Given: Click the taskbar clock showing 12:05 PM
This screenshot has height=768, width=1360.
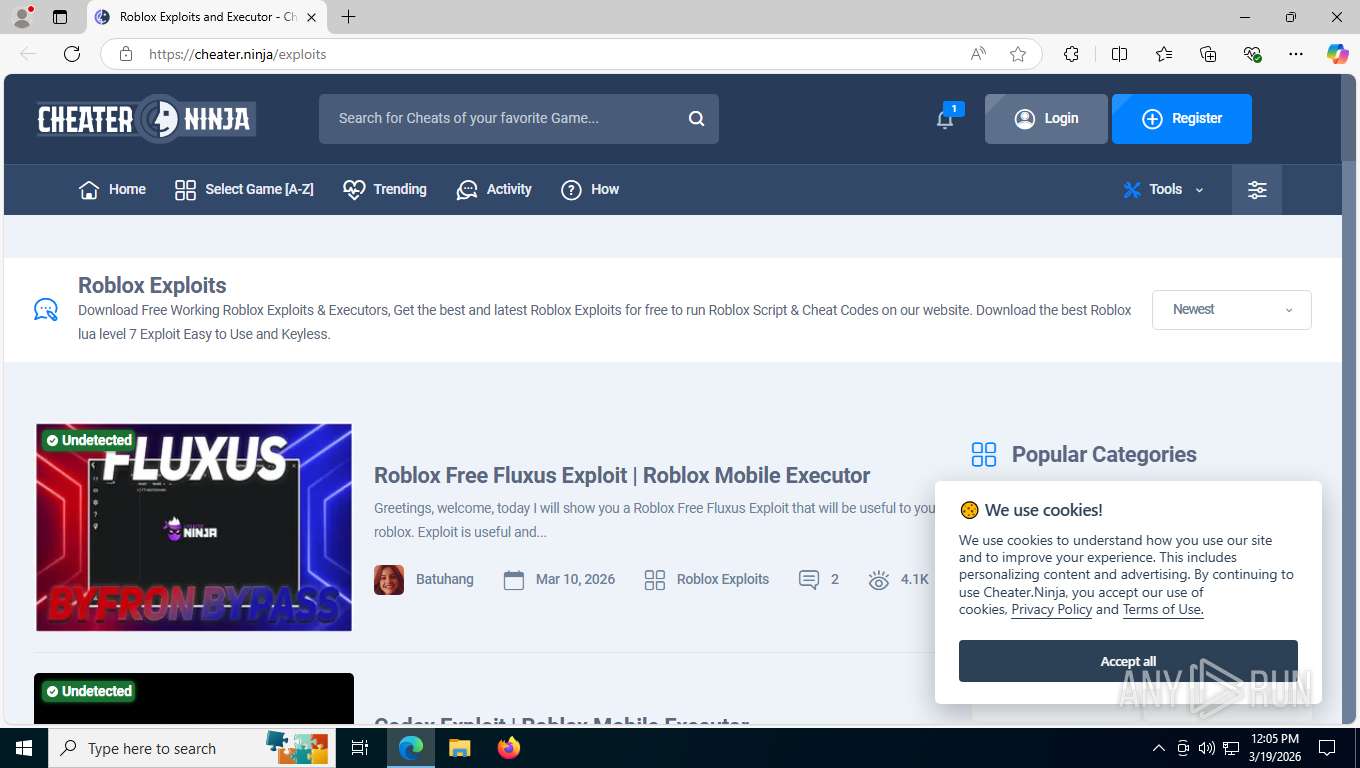Looking at the screenshot, I should coord(1274,748).
